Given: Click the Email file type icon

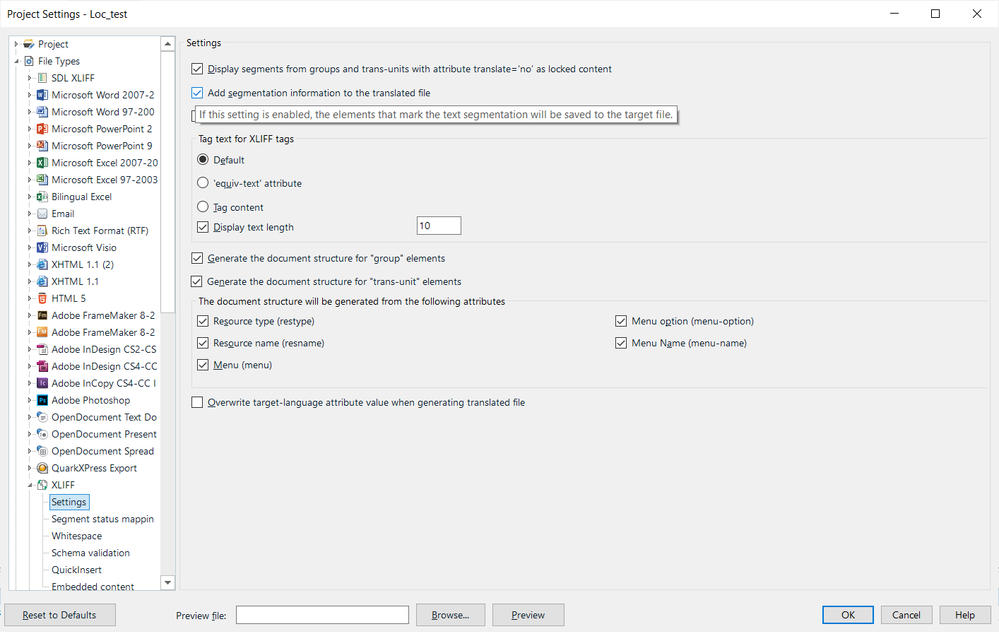Looking at the screenshot, I should coord(42,214).
